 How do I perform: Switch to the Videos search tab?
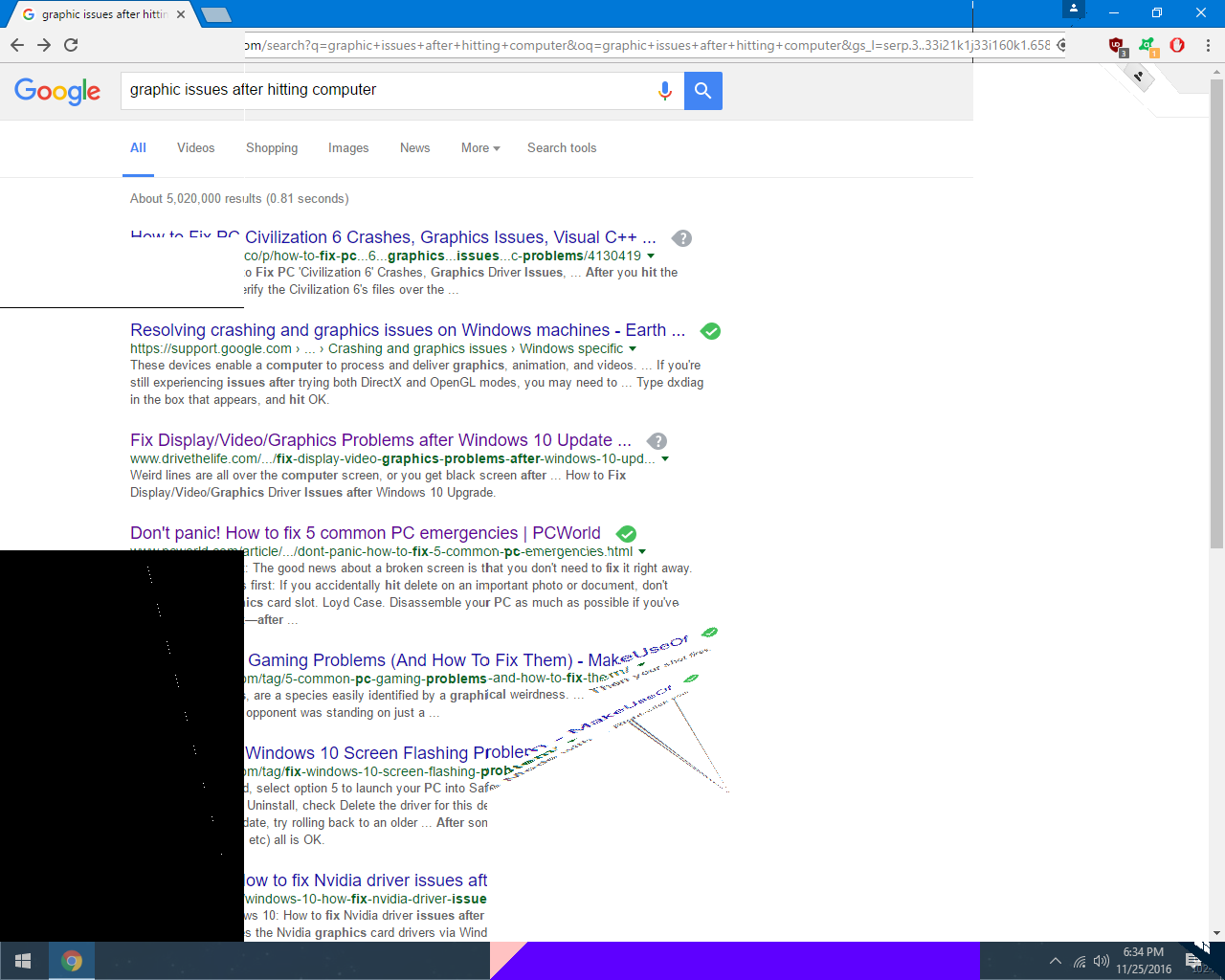(196, 148)
